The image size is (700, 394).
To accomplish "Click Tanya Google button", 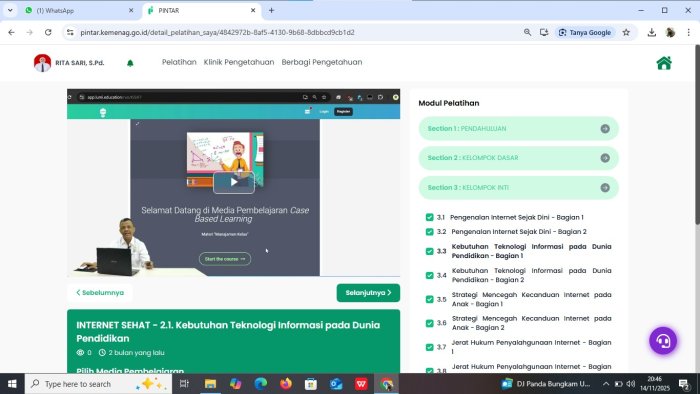I will pyautogui.click(x=585, y=32).
